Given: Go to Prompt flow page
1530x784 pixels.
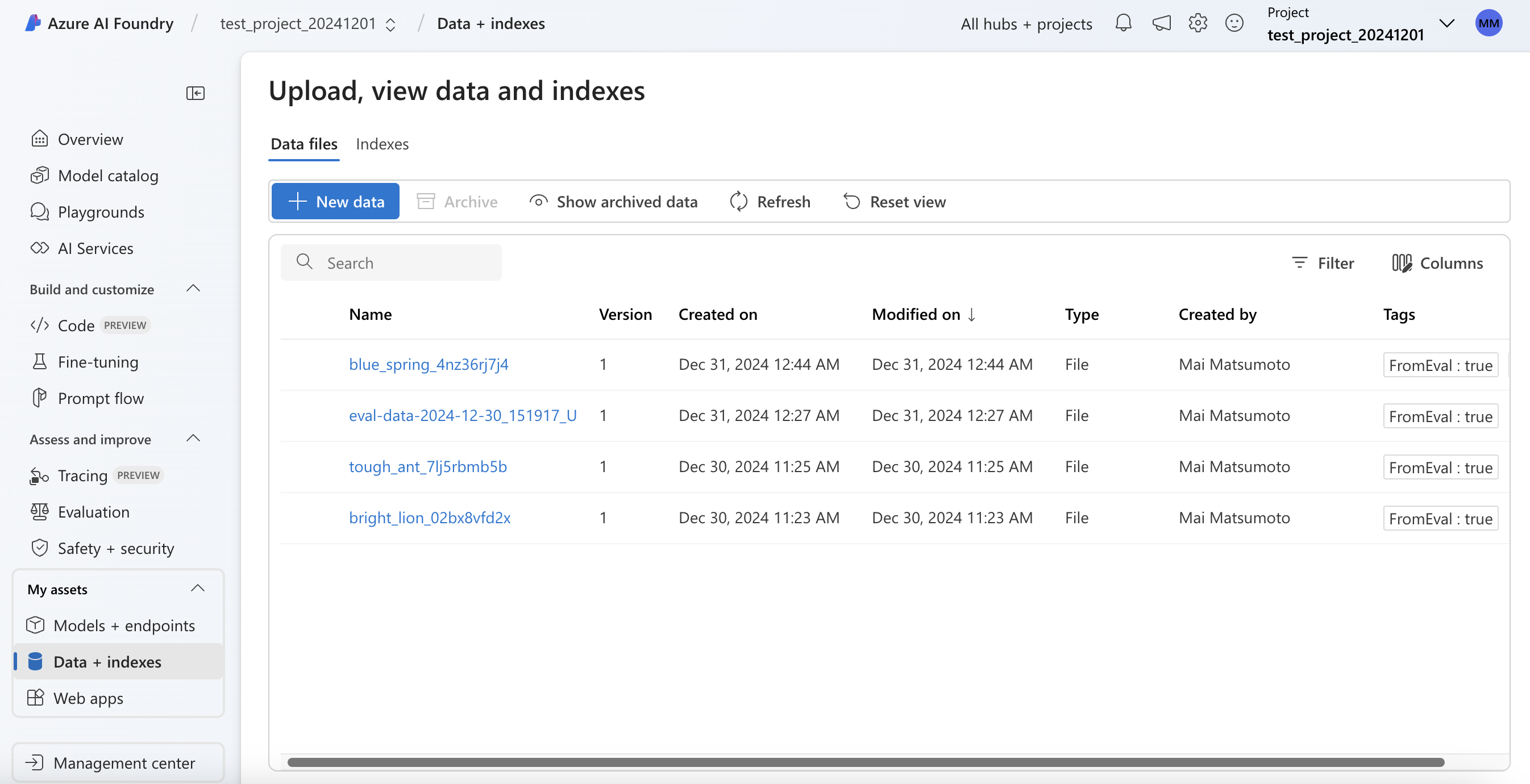Looking at the screenshot, I should coord(101,398).
